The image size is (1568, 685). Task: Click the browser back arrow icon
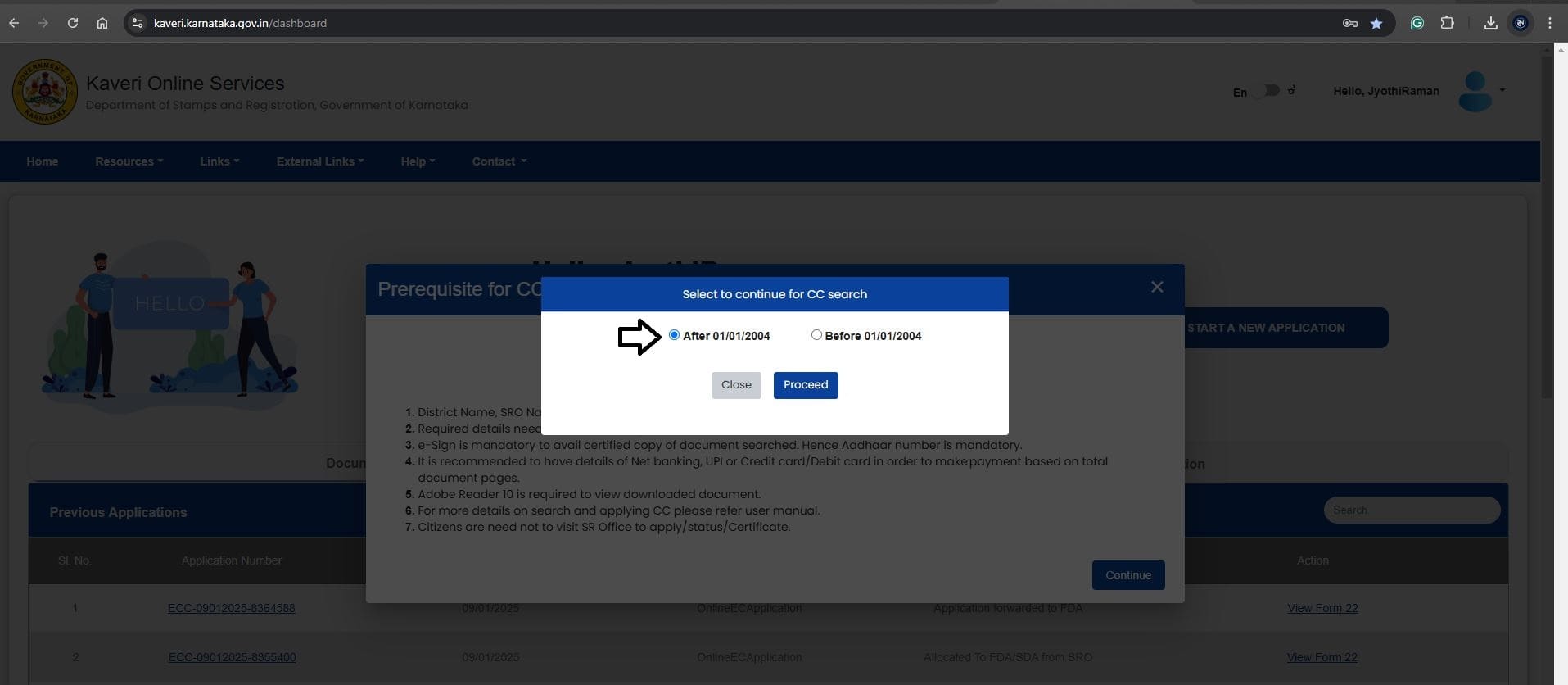[x=14, y=23]
